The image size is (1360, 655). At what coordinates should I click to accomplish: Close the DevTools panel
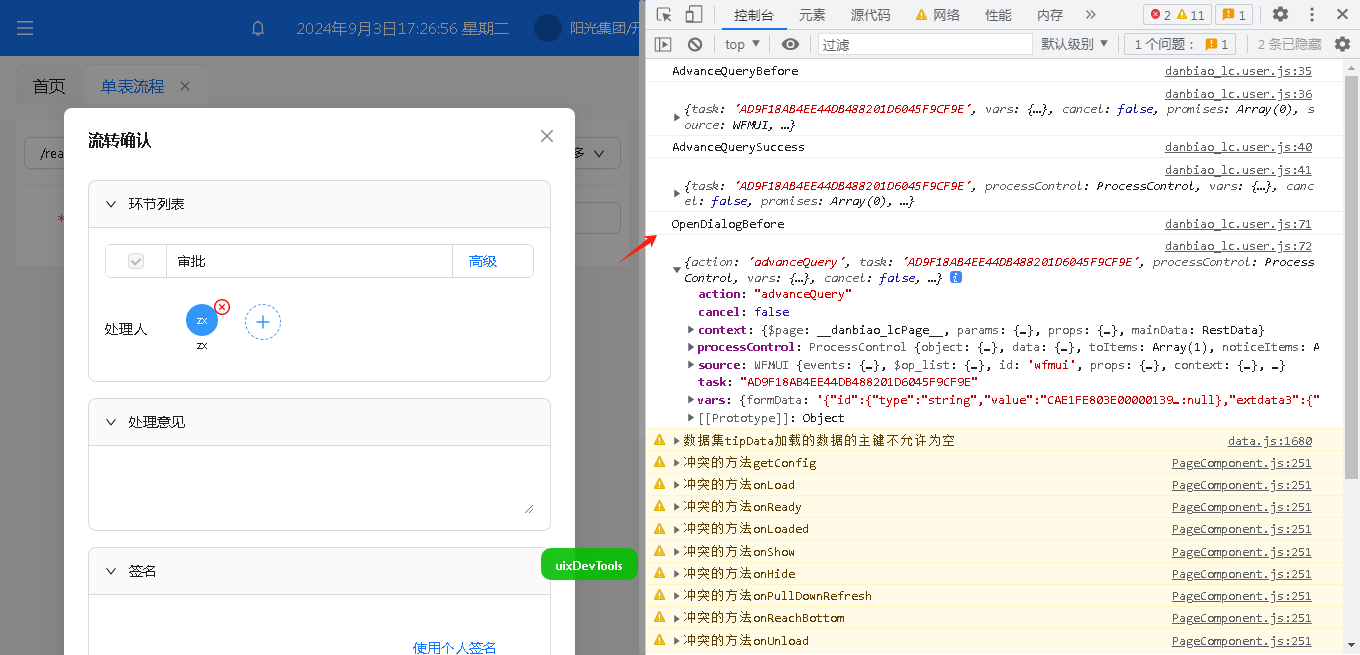click(1342, 14)
